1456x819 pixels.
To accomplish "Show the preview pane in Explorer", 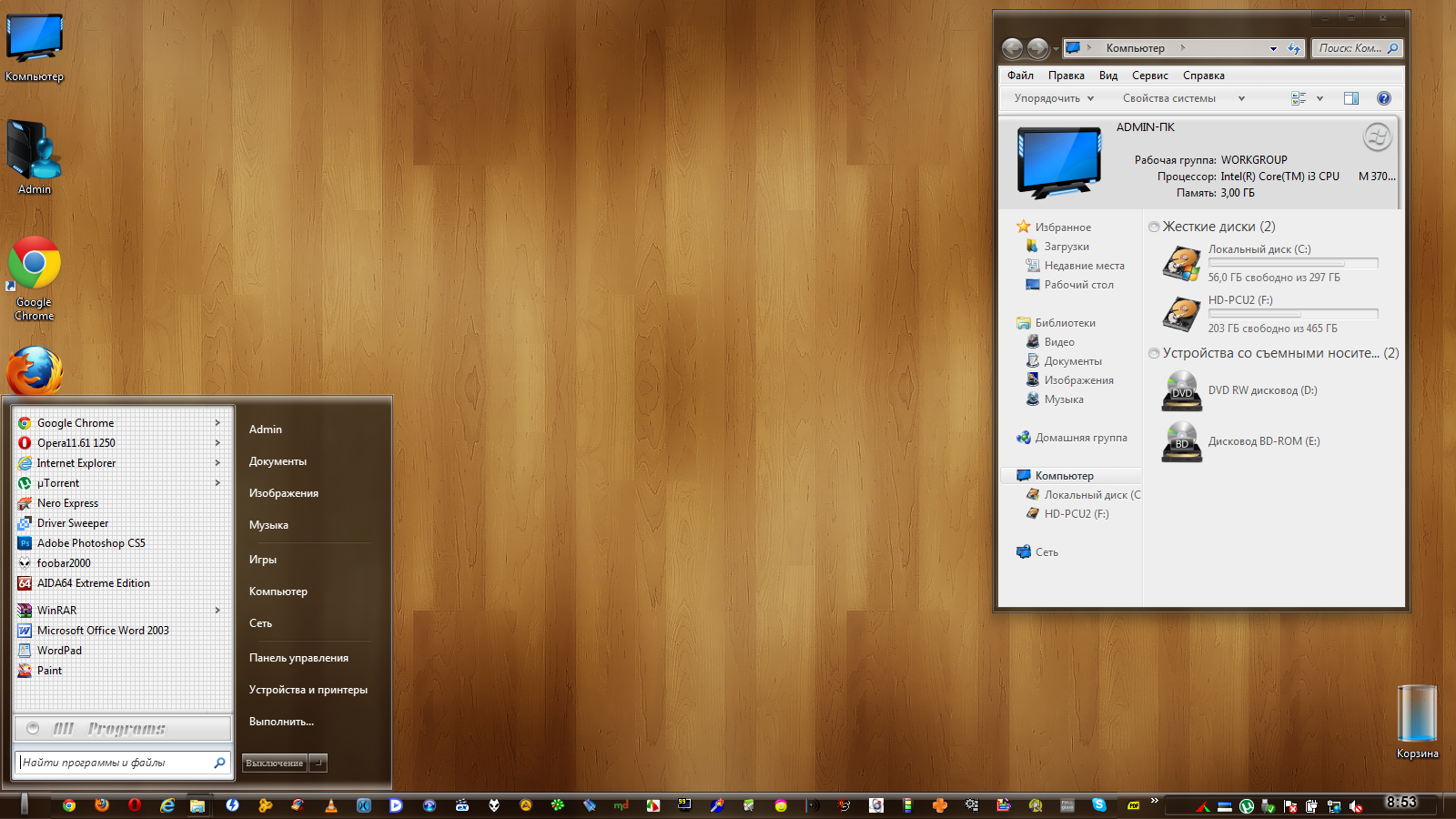I will tap(1351, 98).
